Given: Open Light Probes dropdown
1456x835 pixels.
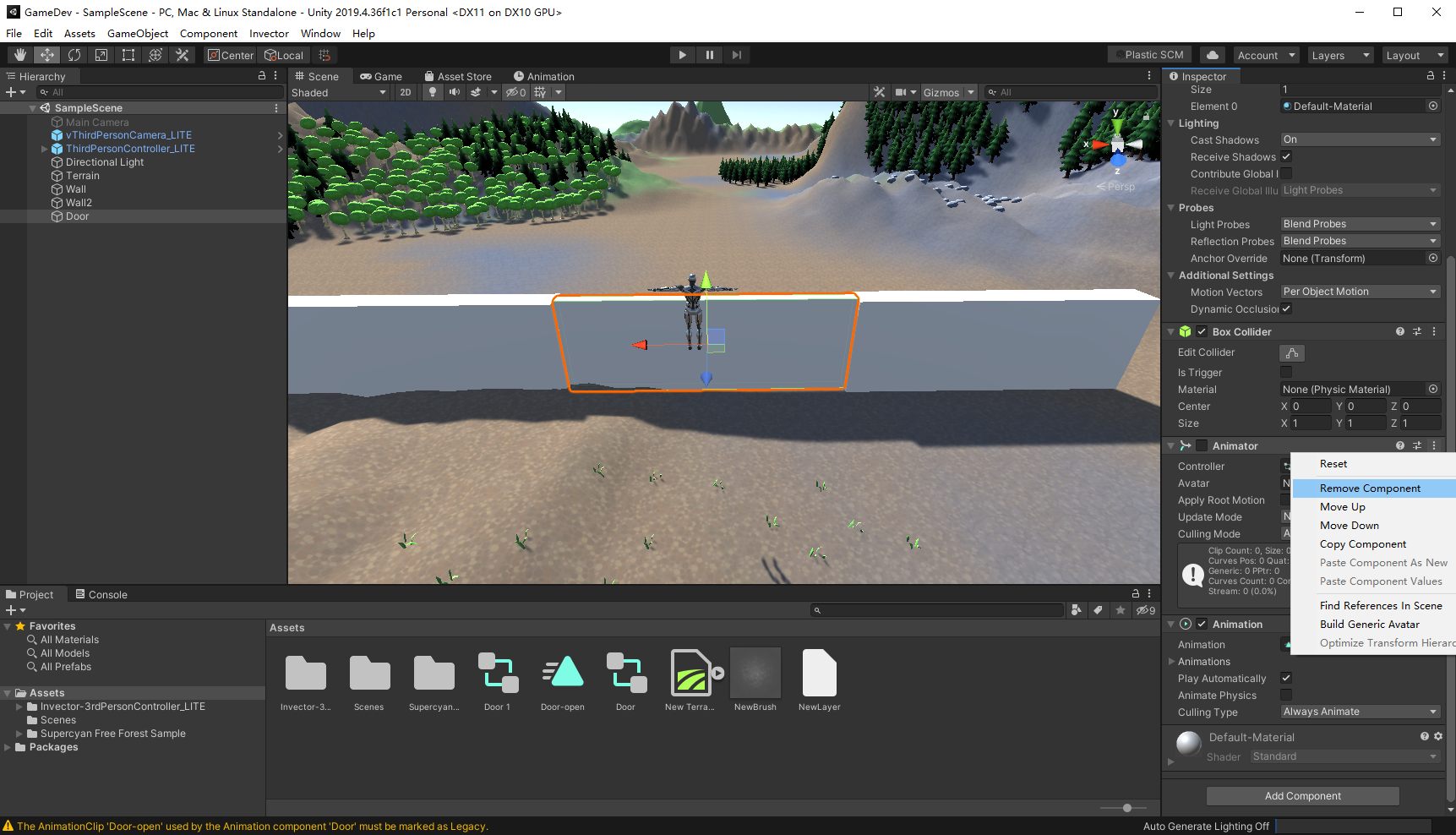Looking at the screenshot, I should point(1361,224).
